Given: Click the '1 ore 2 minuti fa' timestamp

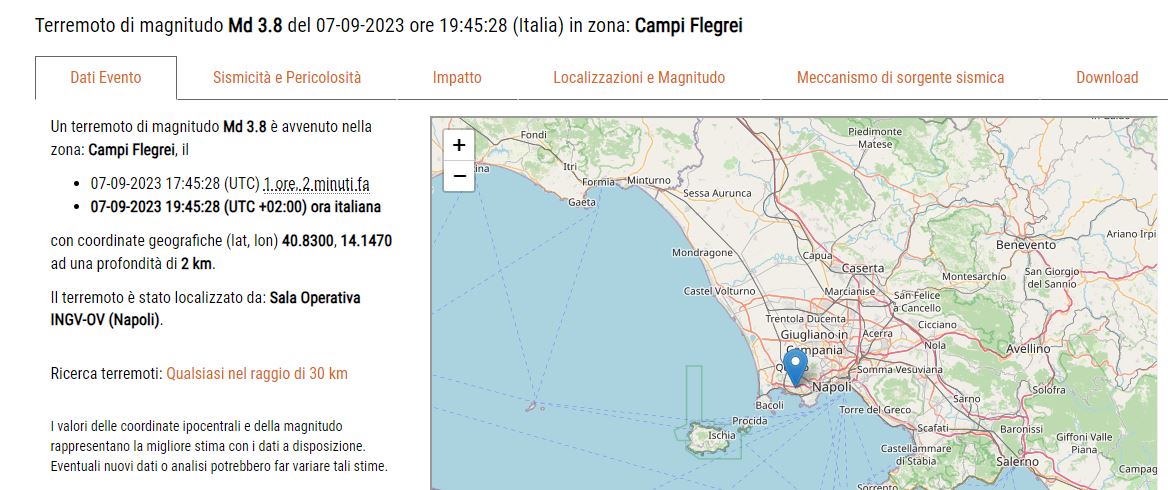Looking at the screenshot, I should click(x=316, y=184).
